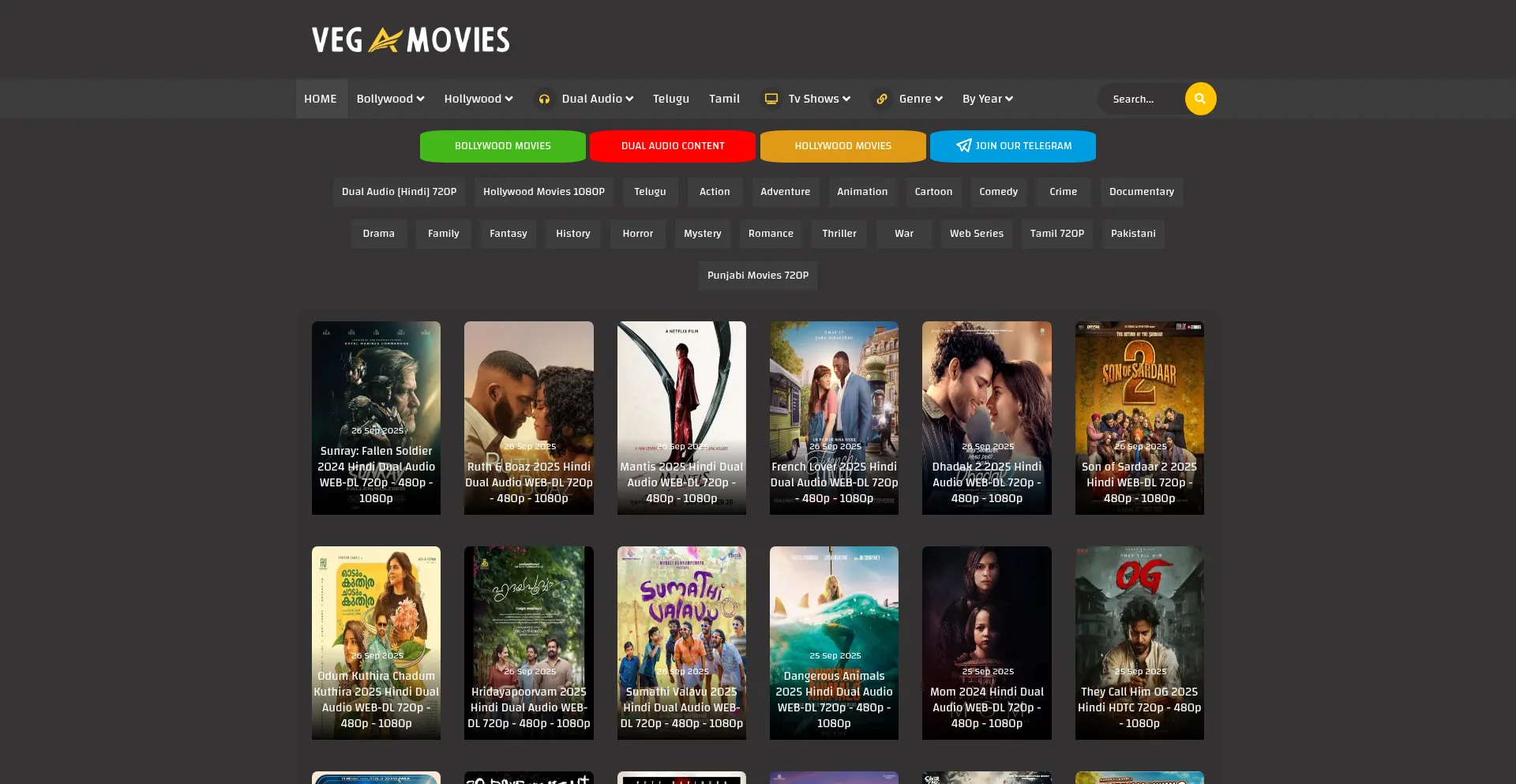Screen dimensions: 1516x784
Task: Open Son of Sardaar 2 2025 poster
Action: coord(1139,418)
